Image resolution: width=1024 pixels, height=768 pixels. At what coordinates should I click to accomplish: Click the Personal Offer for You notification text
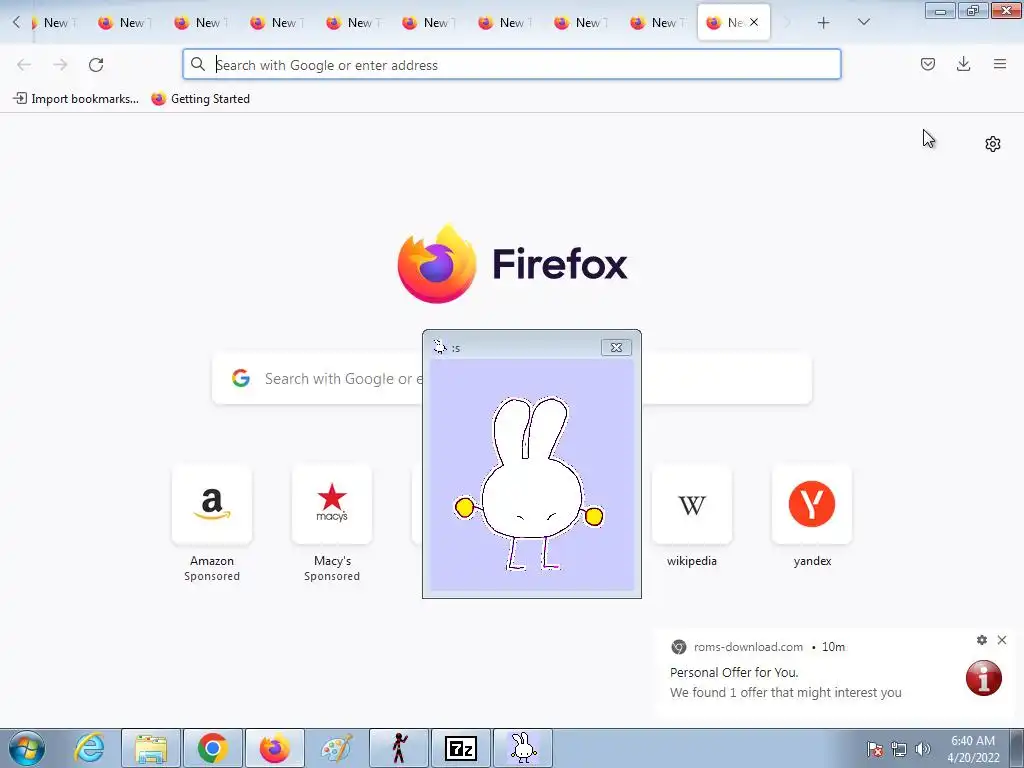[x=734, y=672]
